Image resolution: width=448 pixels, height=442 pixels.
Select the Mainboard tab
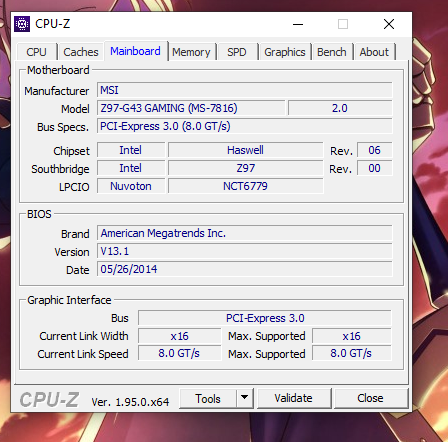[135, 51]
